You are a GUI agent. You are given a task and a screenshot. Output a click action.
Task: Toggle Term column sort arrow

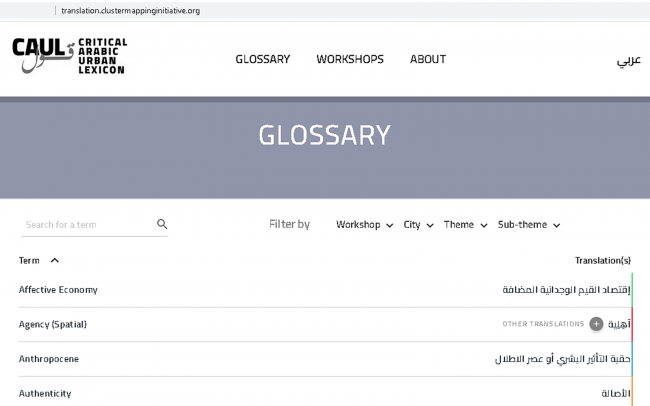pos(55,261)
